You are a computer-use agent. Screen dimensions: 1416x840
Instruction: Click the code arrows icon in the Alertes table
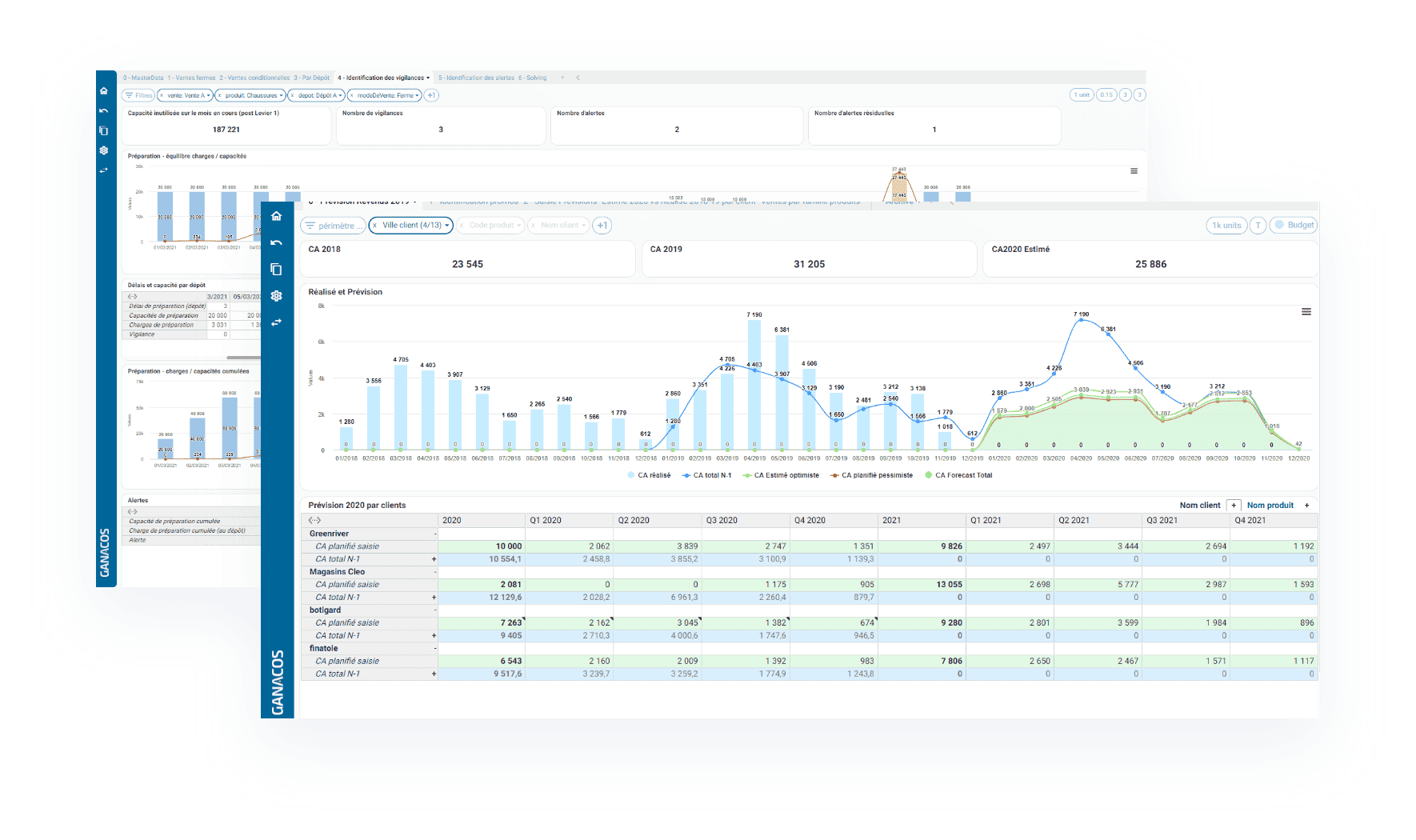pyautogui.click(x=133, y=512)
